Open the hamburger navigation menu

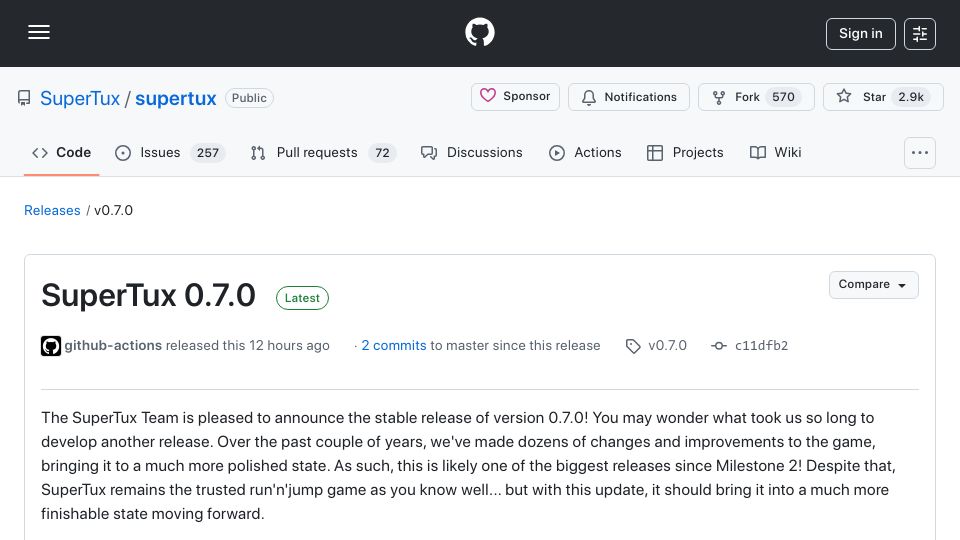(x=39, y=32)
